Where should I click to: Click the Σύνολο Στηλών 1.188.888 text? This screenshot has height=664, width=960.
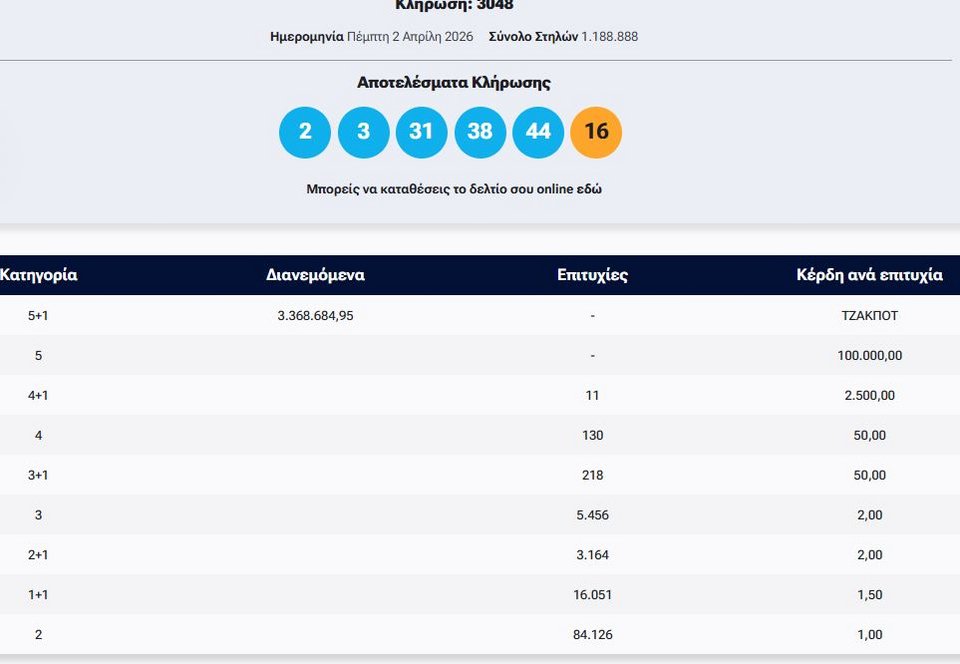[x=563, y=37]
